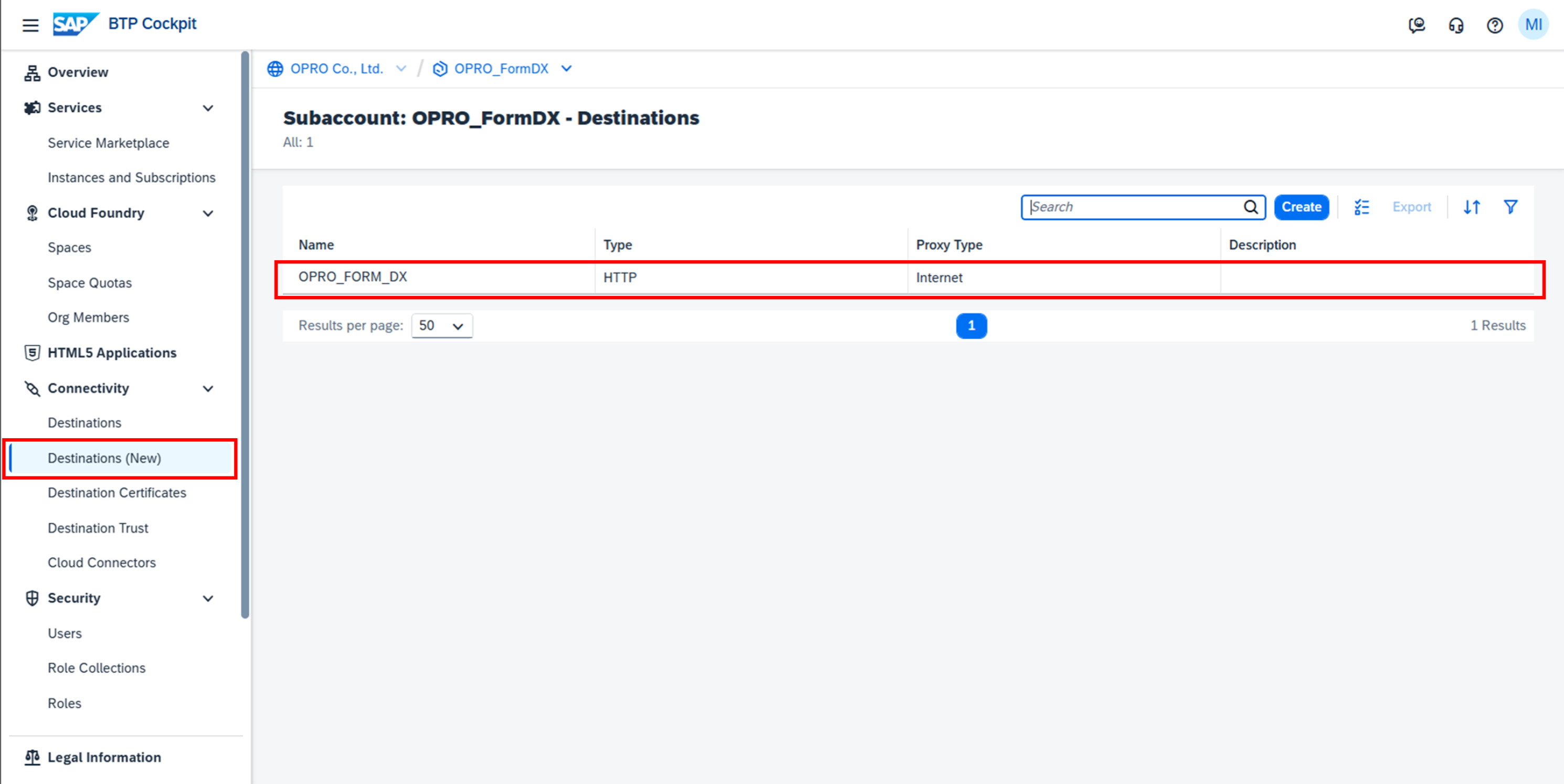Open Destination Certificates in the sidebar

pyautogui.click(x=117, y=493)
